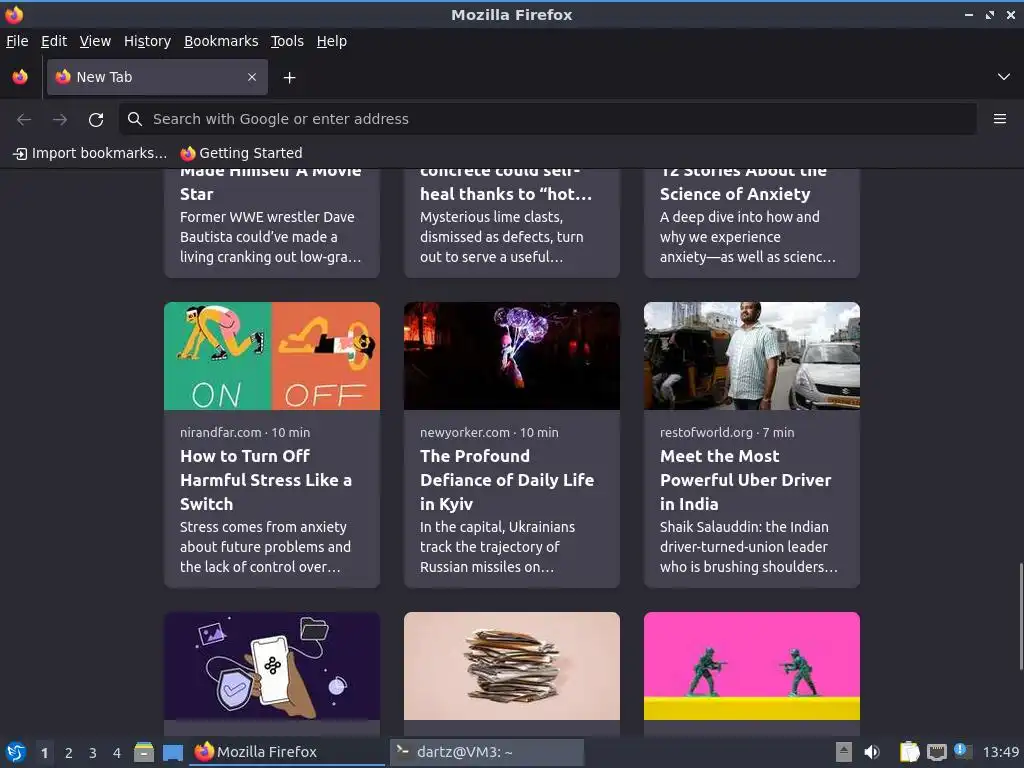
Task: Open the History menu
Action: 147,41
